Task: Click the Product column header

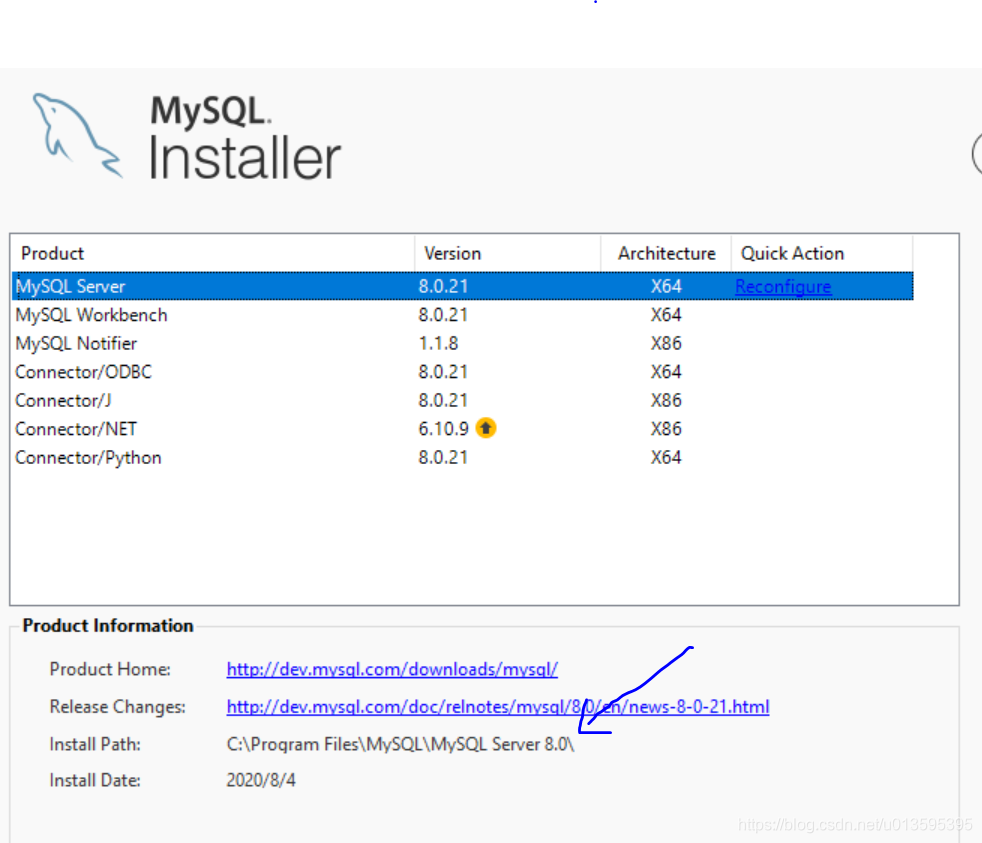Action: tap(52, 253)
